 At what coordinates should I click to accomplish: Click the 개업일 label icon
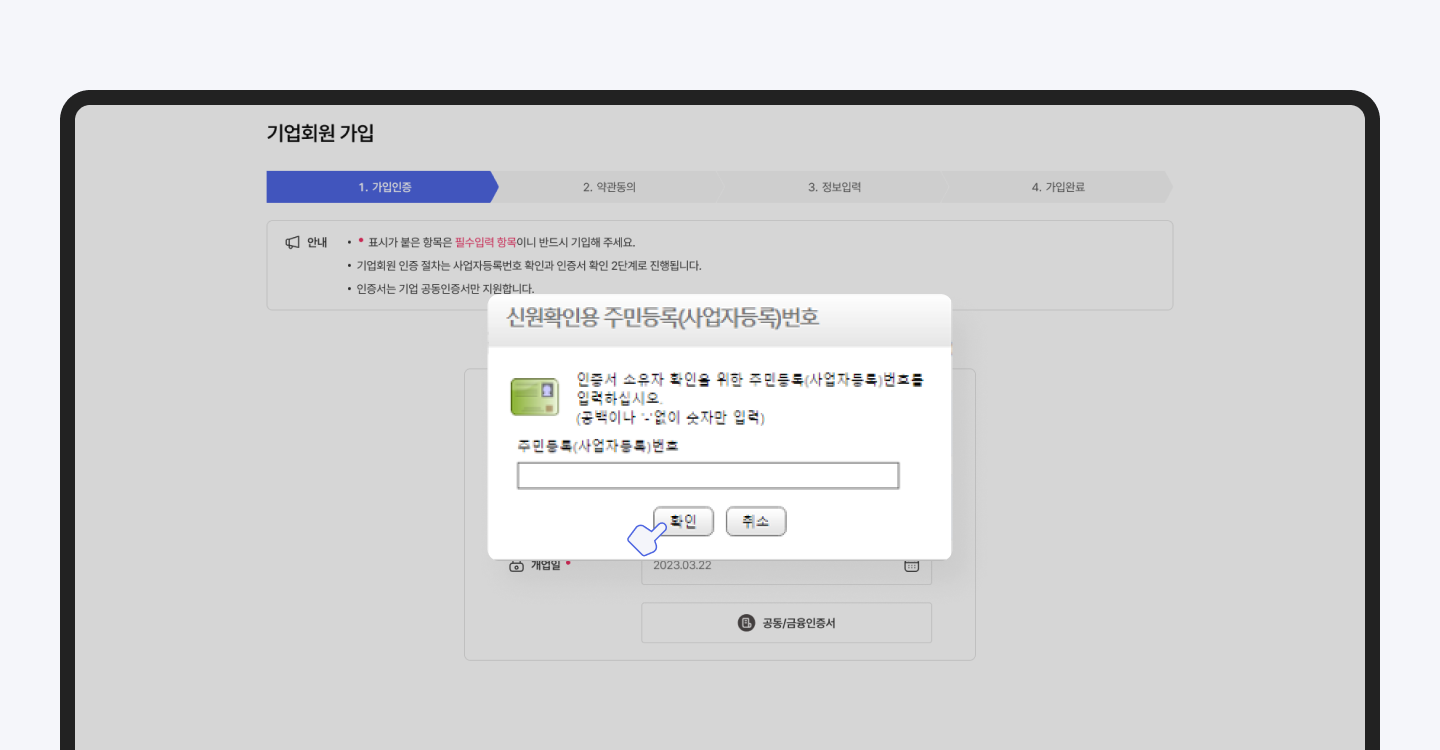(517, 565)
